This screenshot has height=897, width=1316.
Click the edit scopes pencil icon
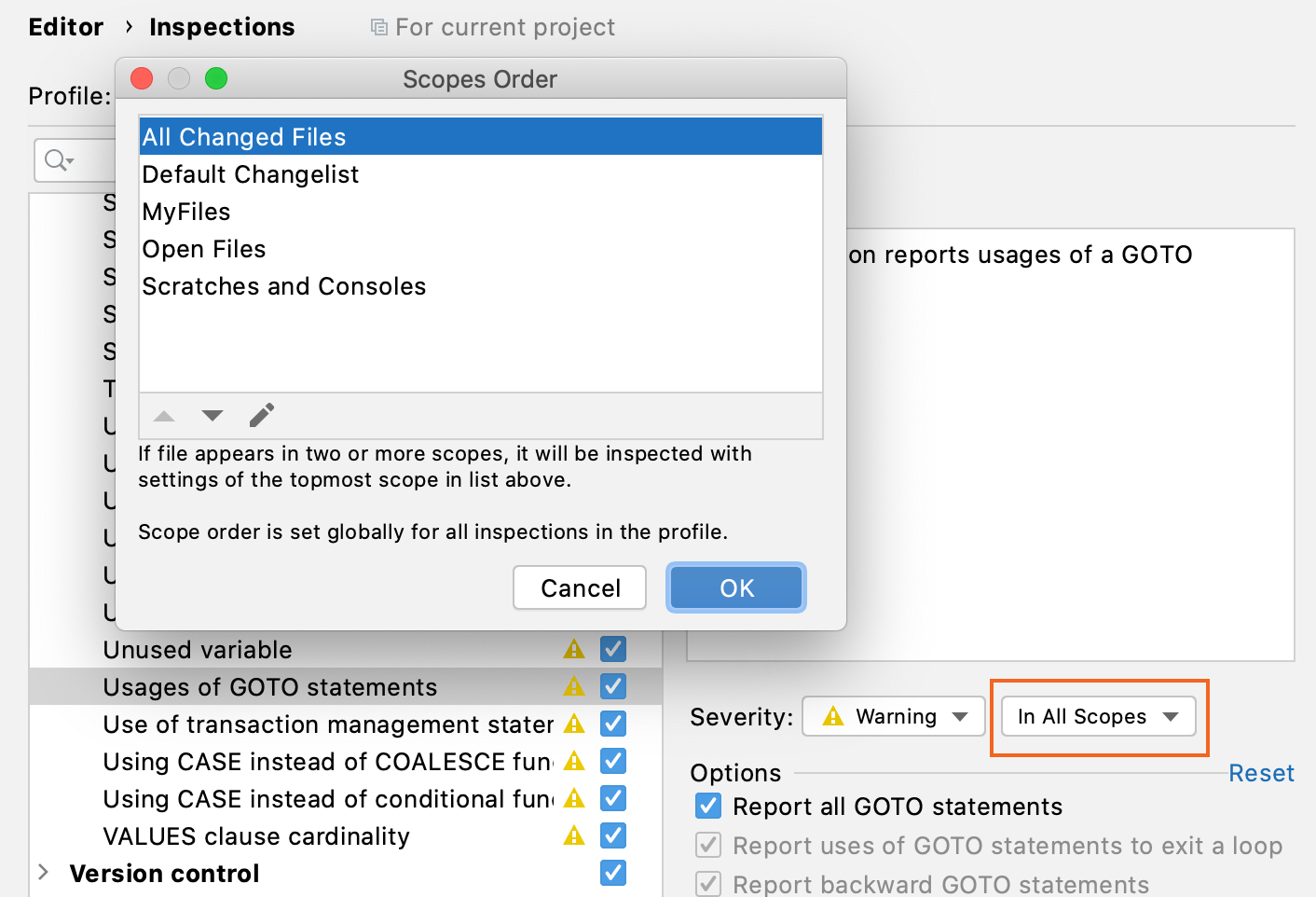[262, 415]
